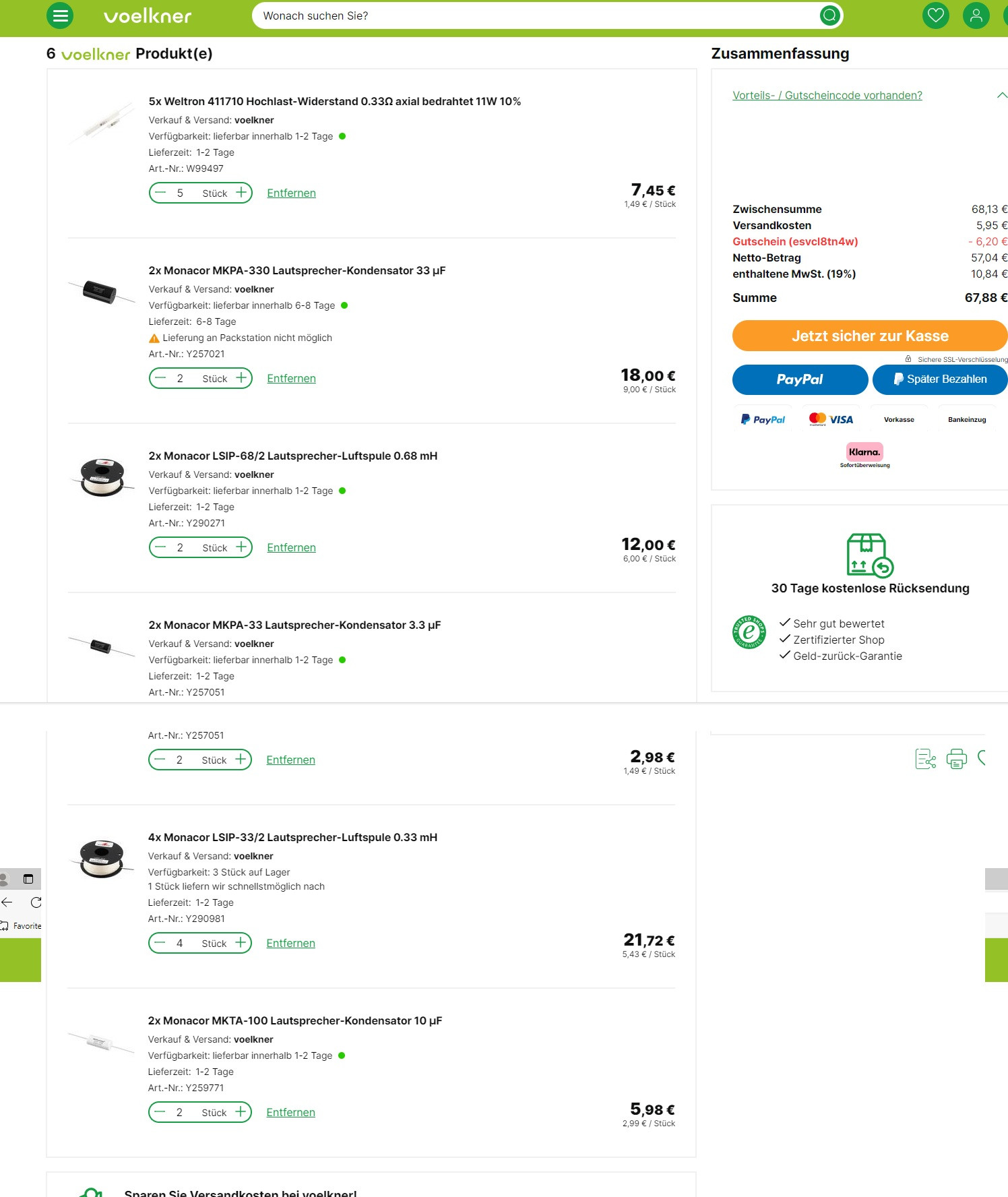Image resolution: width=1008 pixels, height=1197 pixels.
Task: Increase LSIP-33/2 coil quantity with plus
Action: (241, 943)
